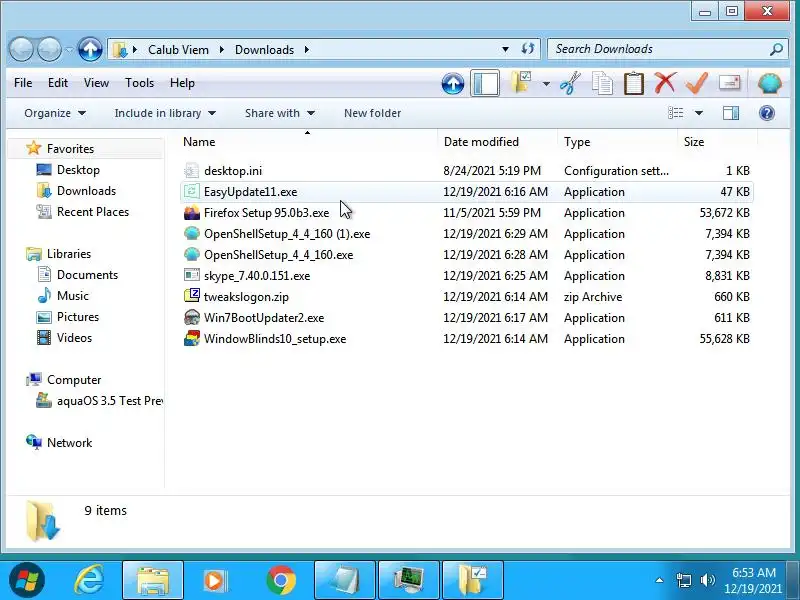Click the Windows Start orb
Image resolution: width=800 pixels, height=600 pixels.
click(x=27, y=580)
